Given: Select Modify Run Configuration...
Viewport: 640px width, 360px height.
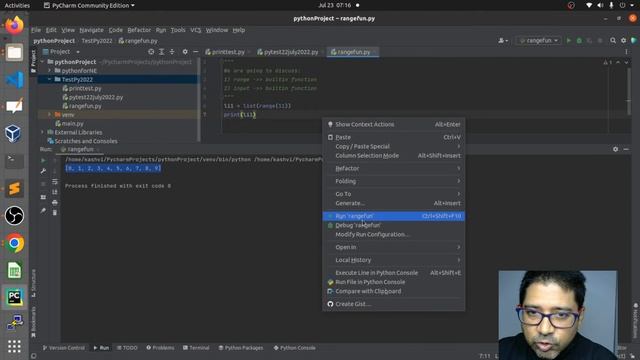Looking at the screenshot, I should tap(394, 234).
